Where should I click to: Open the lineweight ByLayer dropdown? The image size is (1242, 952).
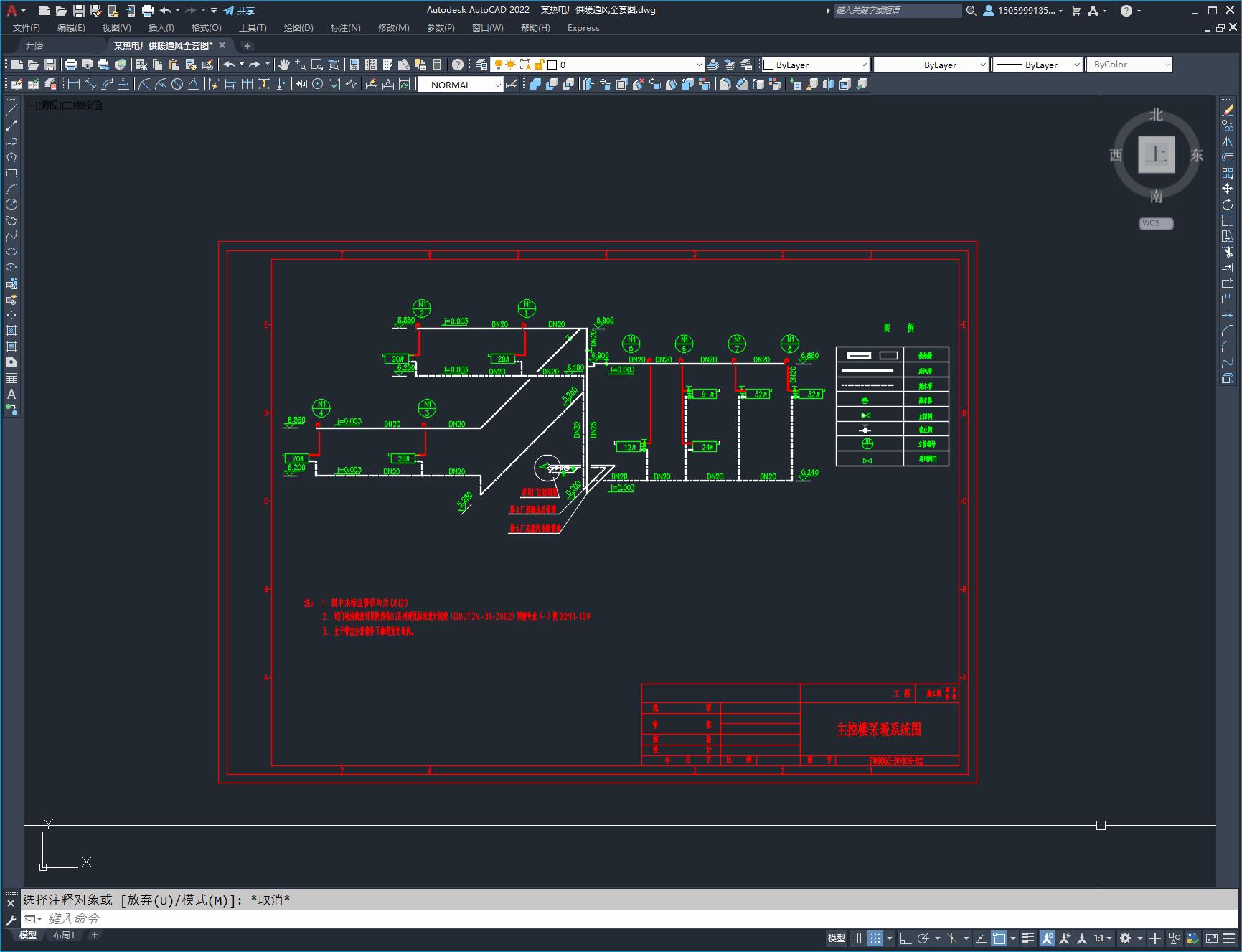(x=1038, y=65)
